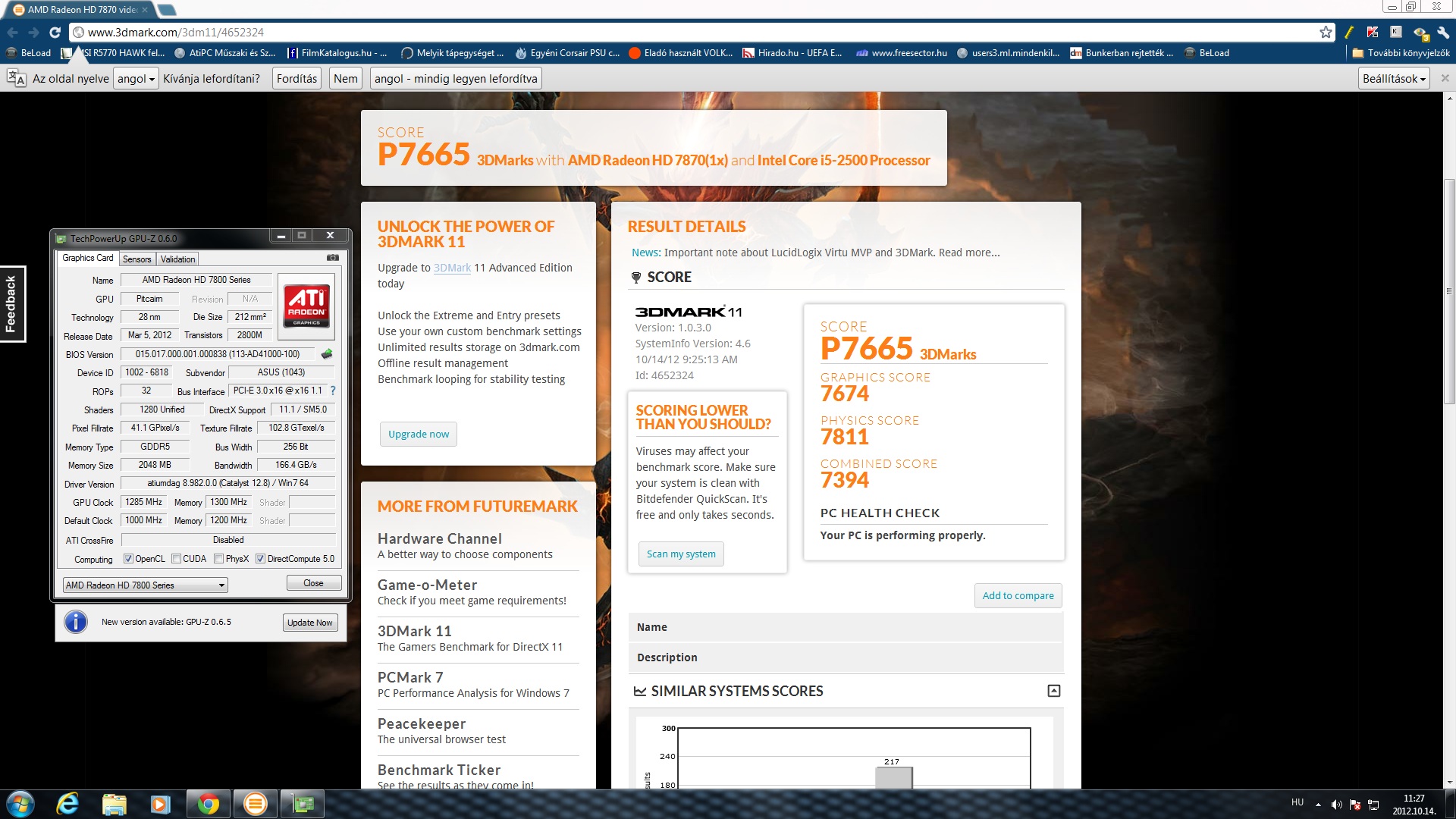Open the Windows Start menu
1456x819 pixels.
click(x=20, y=804)
